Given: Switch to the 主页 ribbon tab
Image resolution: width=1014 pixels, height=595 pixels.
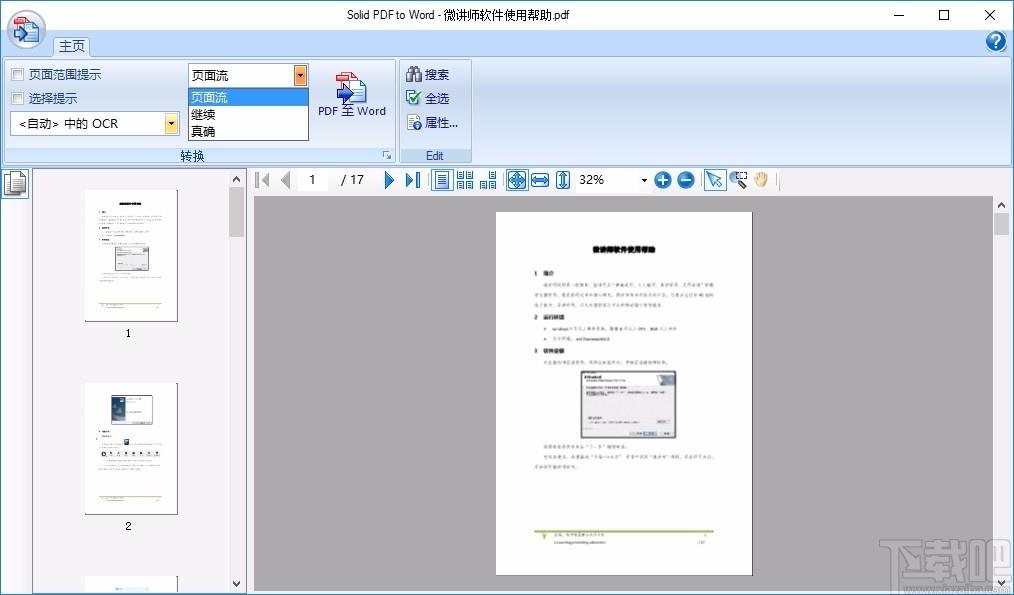Looking at the screenshot, I should (x=72, y=46).
